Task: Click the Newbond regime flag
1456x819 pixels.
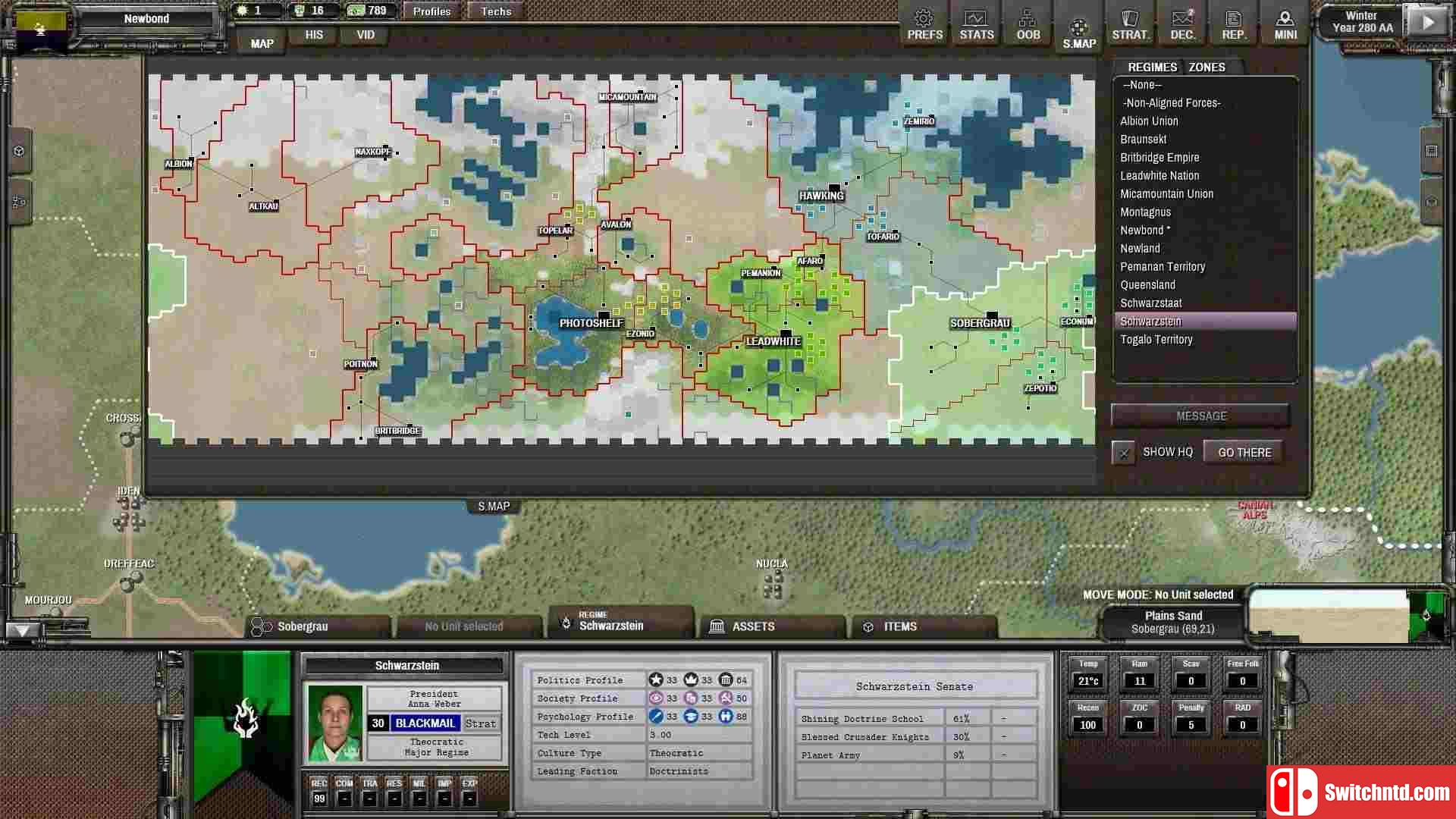Action: point(40,27)
